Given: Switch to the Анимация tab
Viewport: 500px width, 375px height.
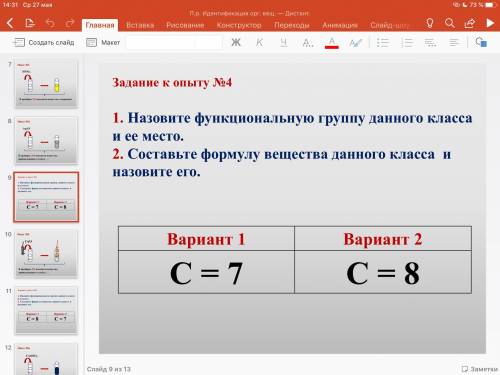Looking at the screenshot, I should [x=340, y=25].
